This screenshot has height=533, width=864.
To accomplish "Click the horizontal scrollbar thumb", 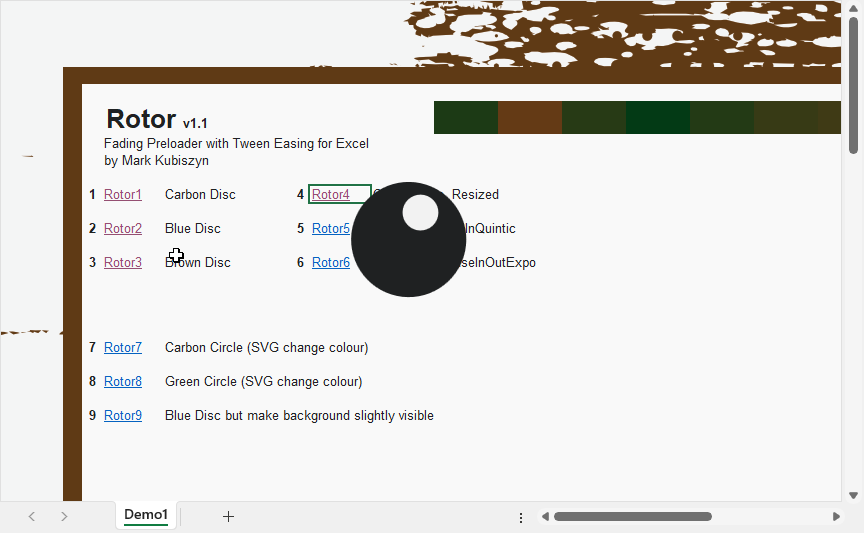I will point(632,517).
